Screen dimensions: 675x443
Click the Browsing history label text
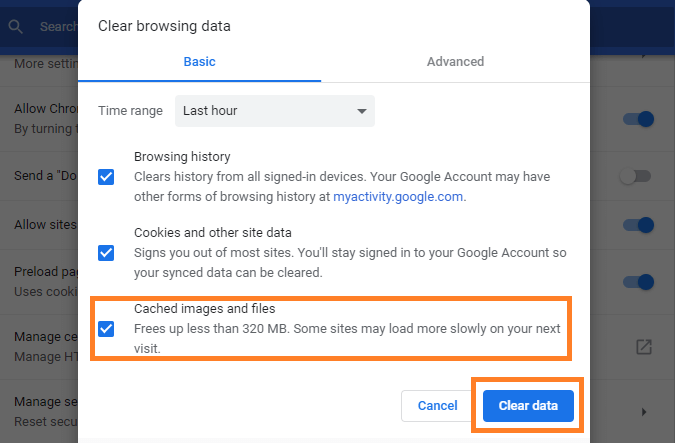[x=182, y=157]
